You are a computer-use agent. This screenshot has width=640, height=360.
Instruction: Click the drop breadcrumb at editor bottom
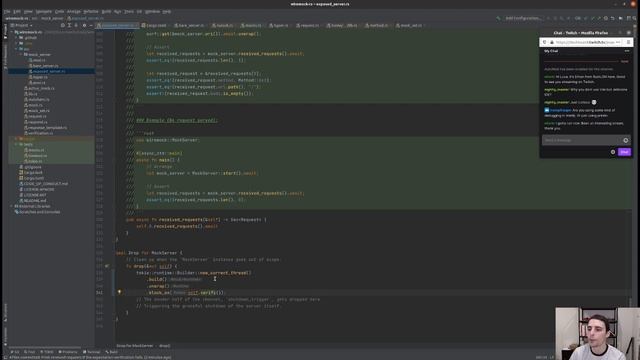(x=164, y=346)
